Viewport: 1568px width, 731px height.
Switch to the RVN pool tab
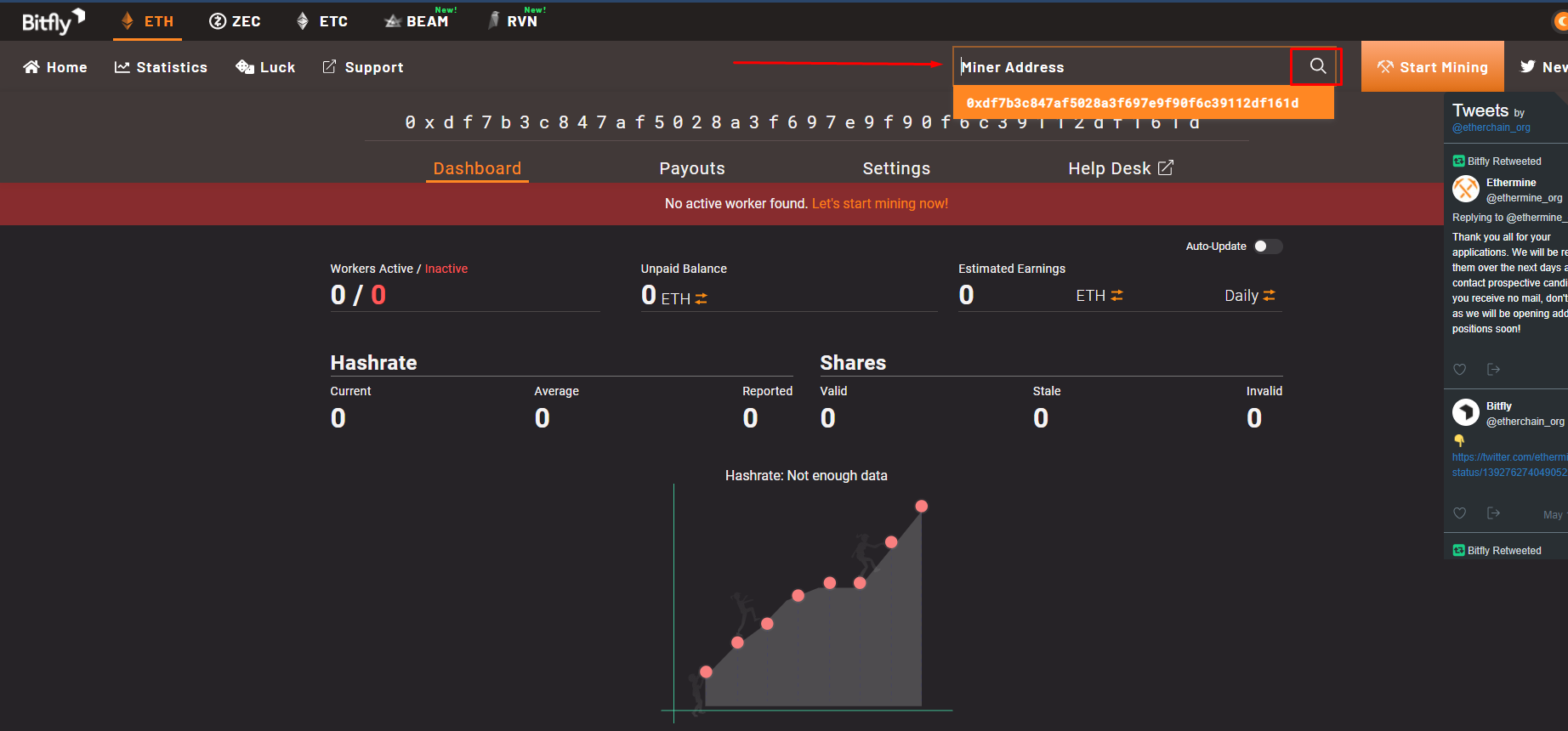[x=514, y=21]
